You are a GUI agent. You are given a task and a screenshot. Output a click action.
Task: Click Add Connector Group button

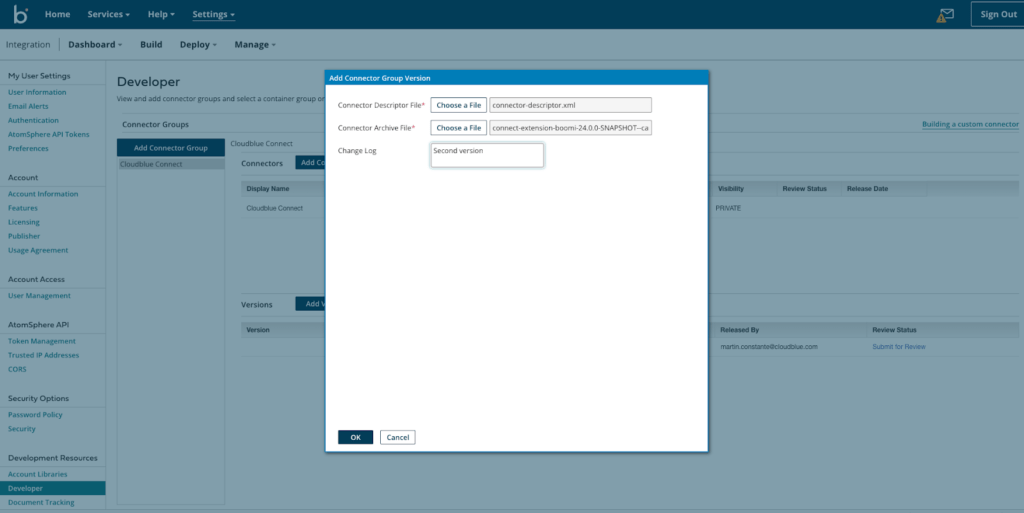click(x=170, y=148)
